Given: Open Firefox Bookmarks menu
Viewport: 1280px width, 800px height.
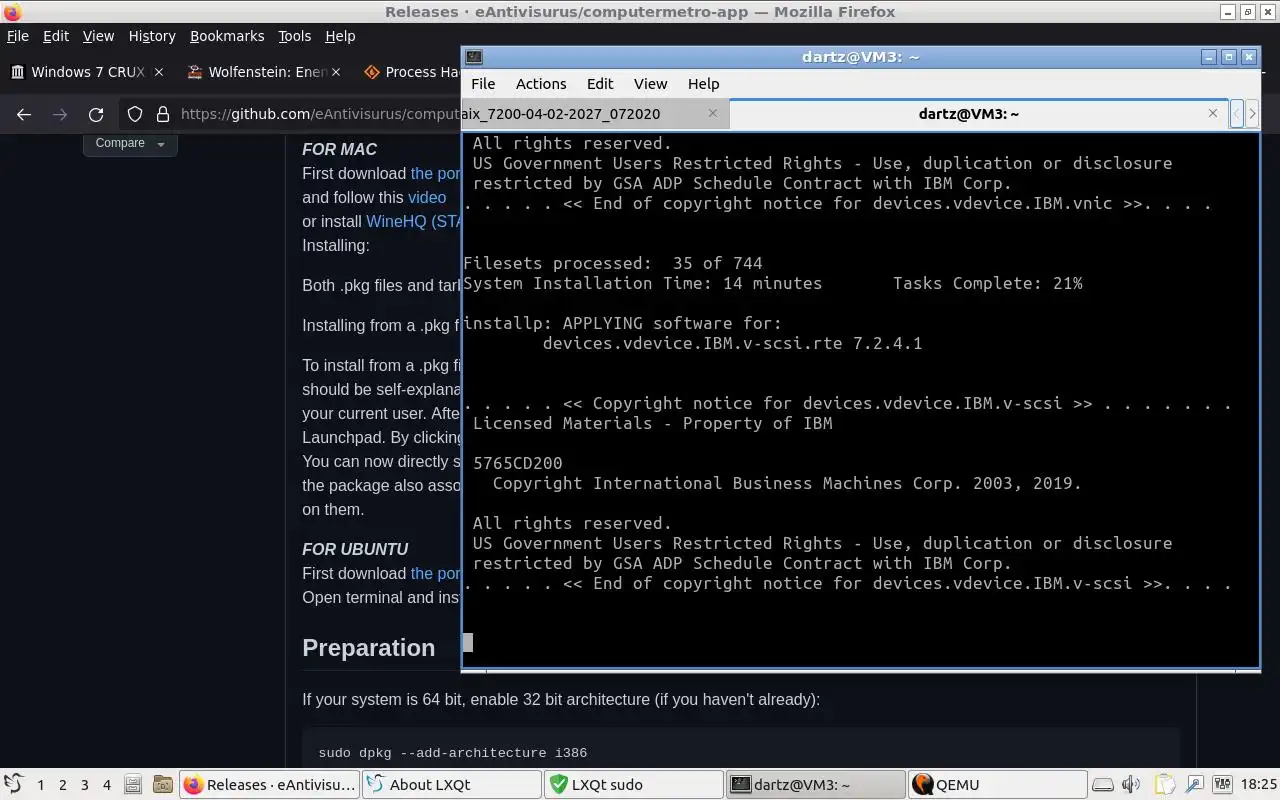Looking at the screenshot, I should [227, 36].
